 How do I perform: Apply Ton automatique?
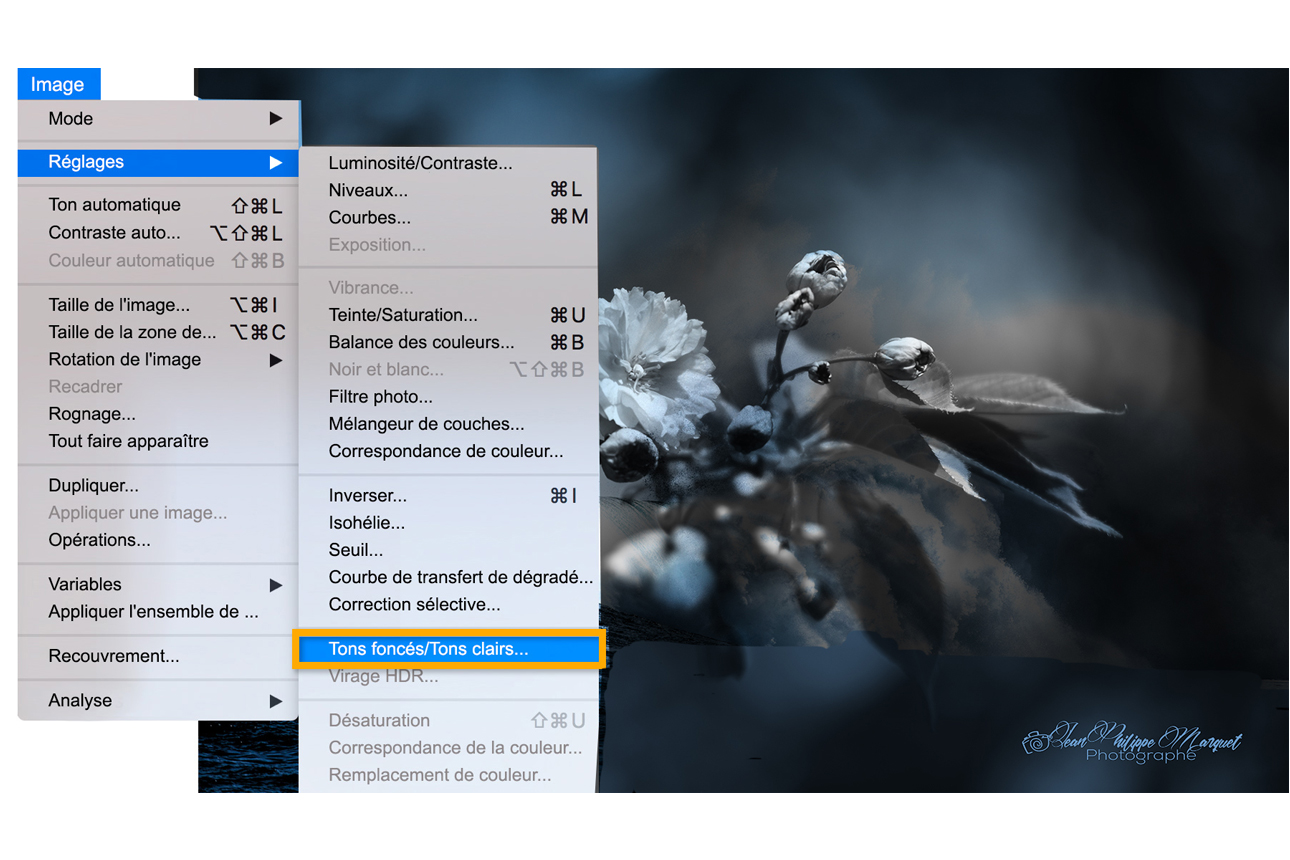coord(114,205)
